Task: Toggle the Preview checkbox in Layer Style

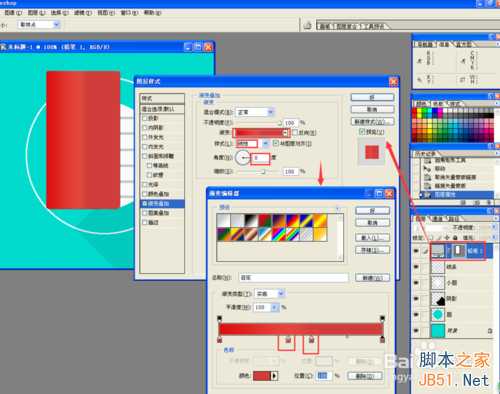Action: [x=362, y=132]
